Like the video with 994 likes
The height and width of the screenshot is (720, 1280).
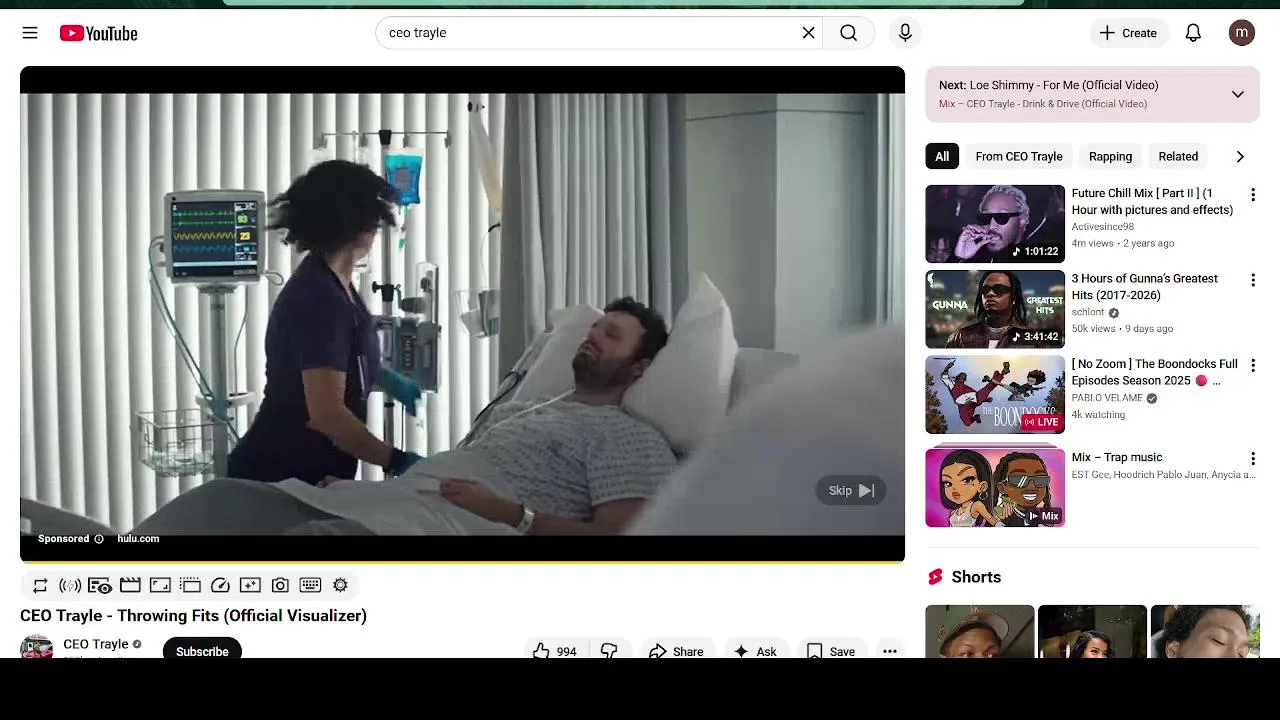555,650
